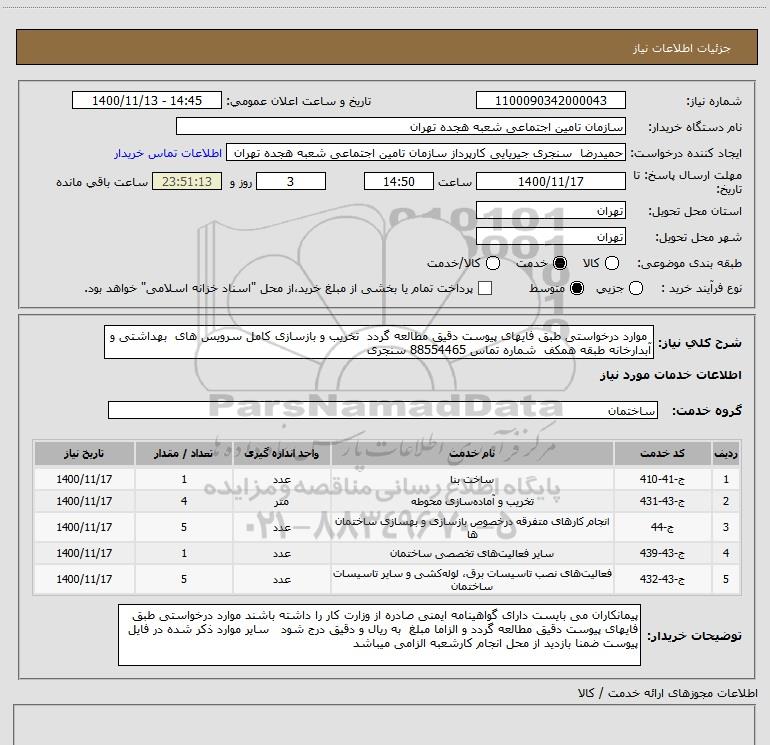Click service name سایر فعالیت‌های تخصصی ساختمان
Screen dimensions: 770x745
[x=472, y=553]
